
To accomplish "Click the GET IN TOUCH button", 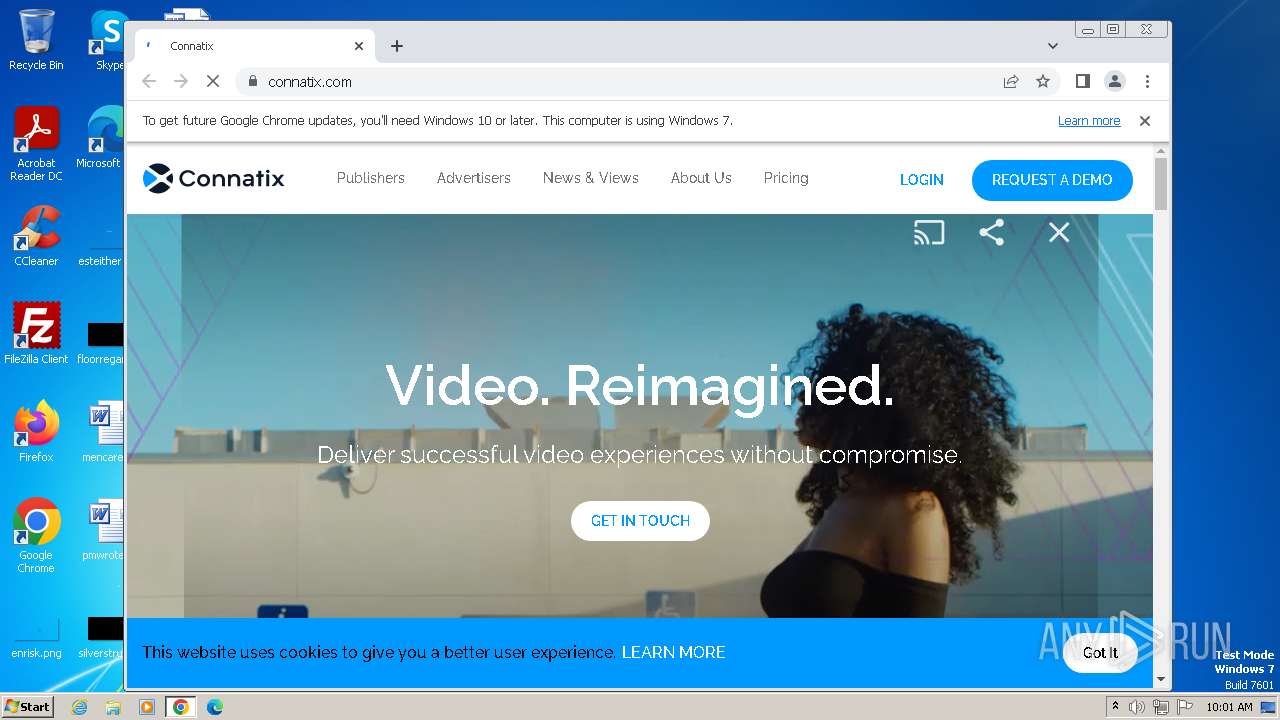I will (x=640, y=521).
